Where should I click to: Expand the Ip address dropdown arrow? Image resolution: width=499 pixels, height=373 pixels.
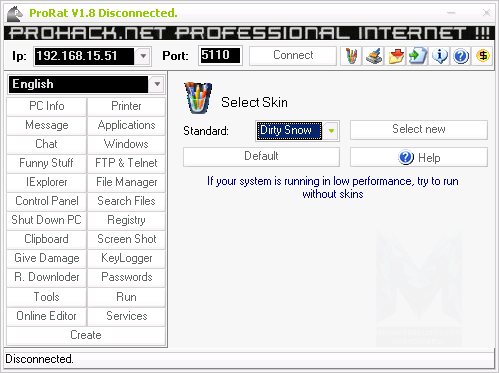[x=143, y=56]
